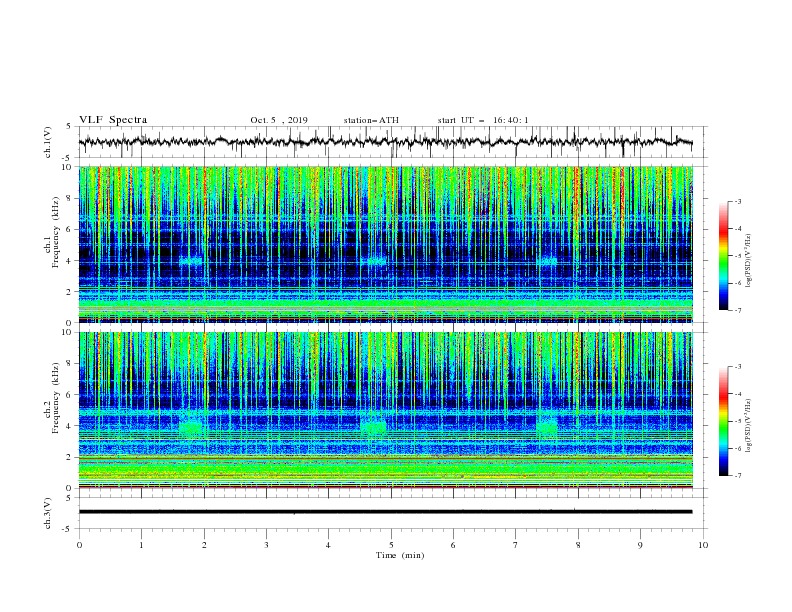Click the "start UT = 16:40:1" text
The image size is (792, 612).
[483, 120]
